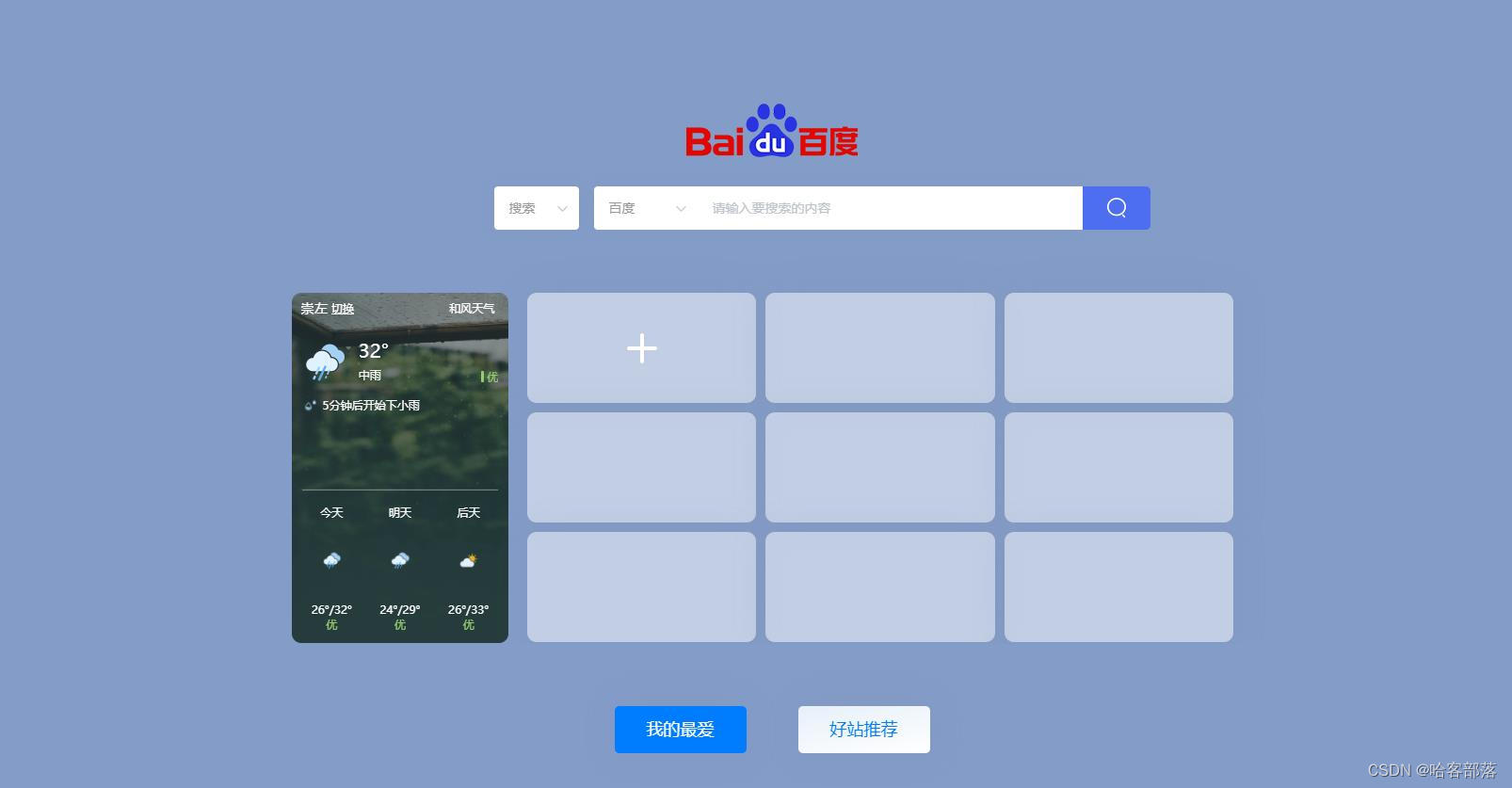The height and width of the screenshot is (788, 1512).
Task: Open the 百度 search engine dropdown
Action: (647, 208)
